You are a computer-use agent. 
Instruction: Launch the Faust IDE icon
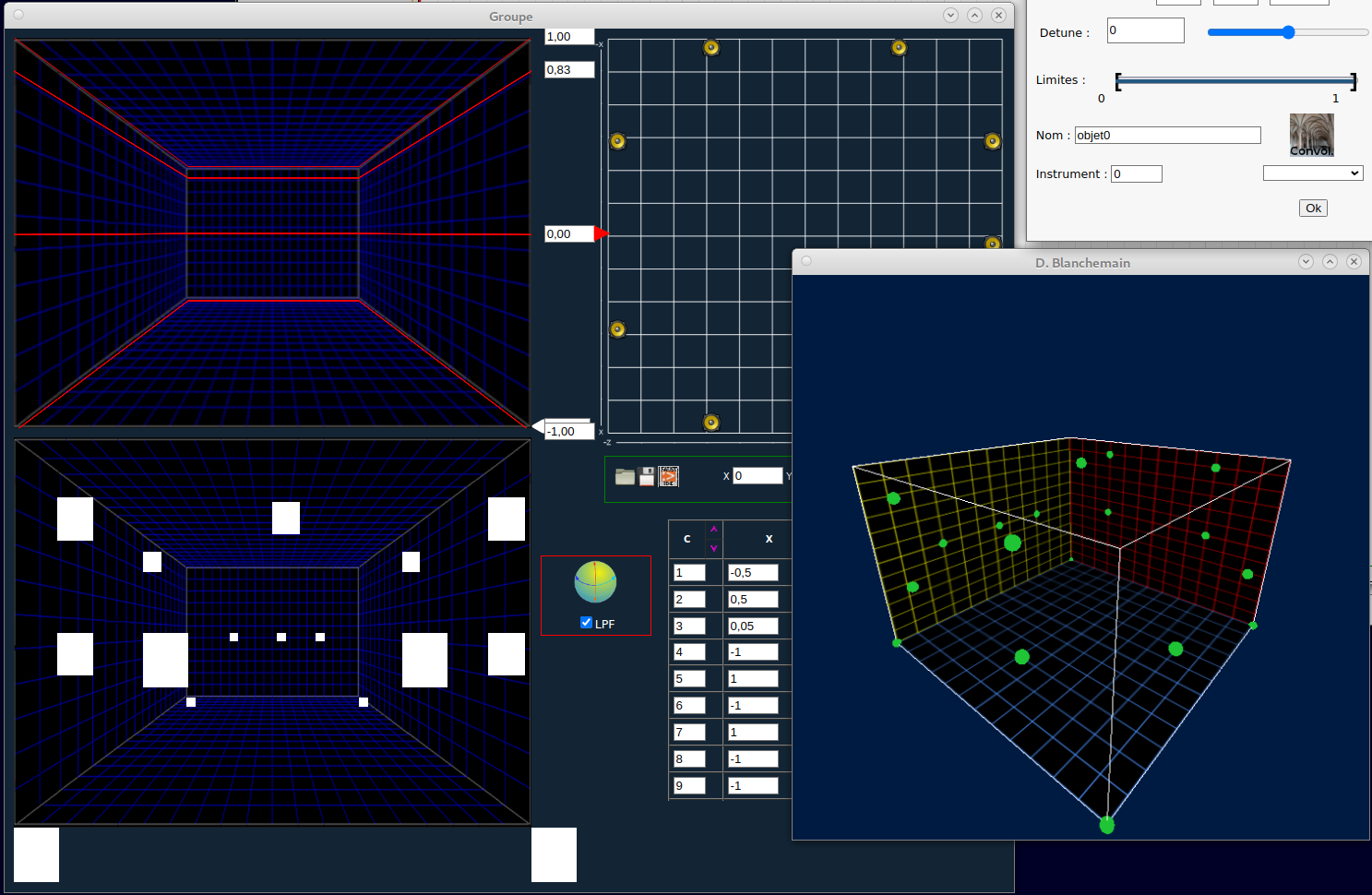click(669, 476)
